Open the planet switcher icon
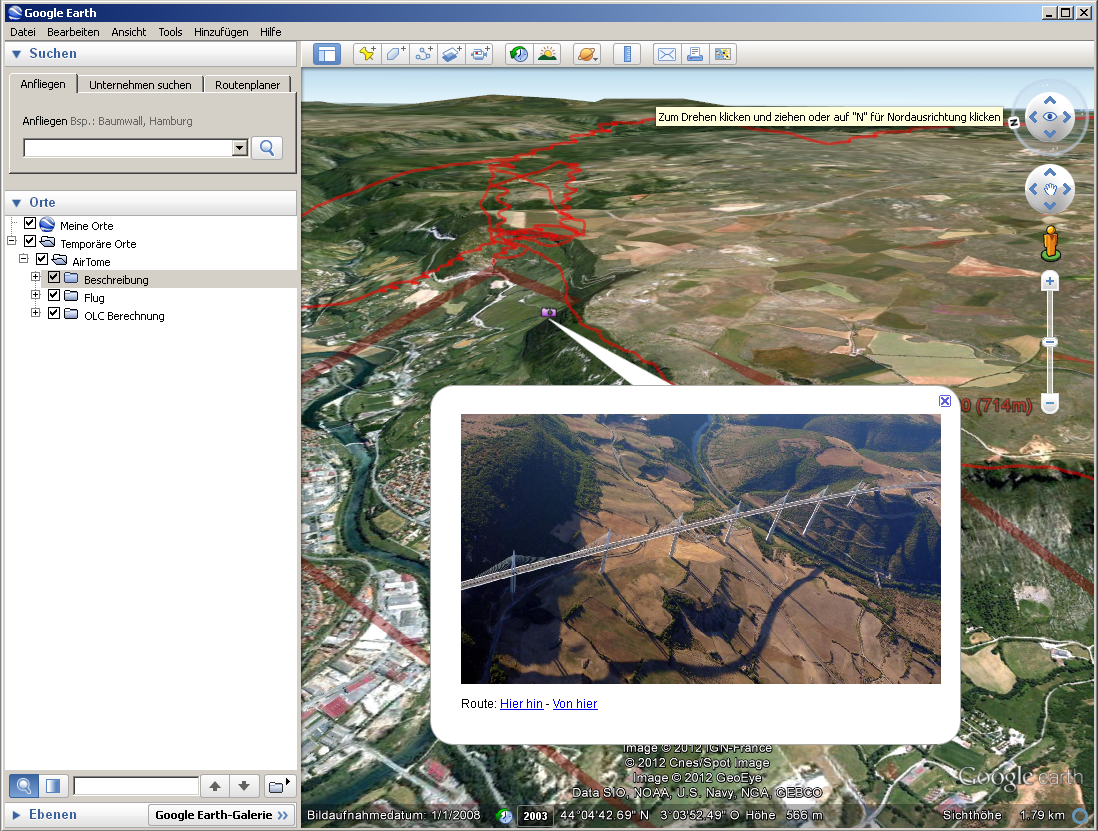 click(587, 54)
